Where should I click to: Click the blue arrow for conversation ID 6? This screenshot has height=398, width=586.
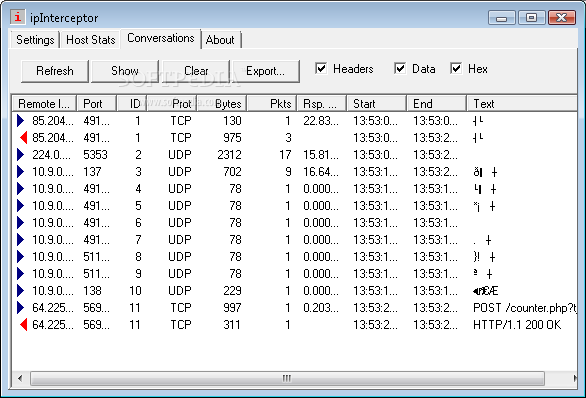[21, 222]
